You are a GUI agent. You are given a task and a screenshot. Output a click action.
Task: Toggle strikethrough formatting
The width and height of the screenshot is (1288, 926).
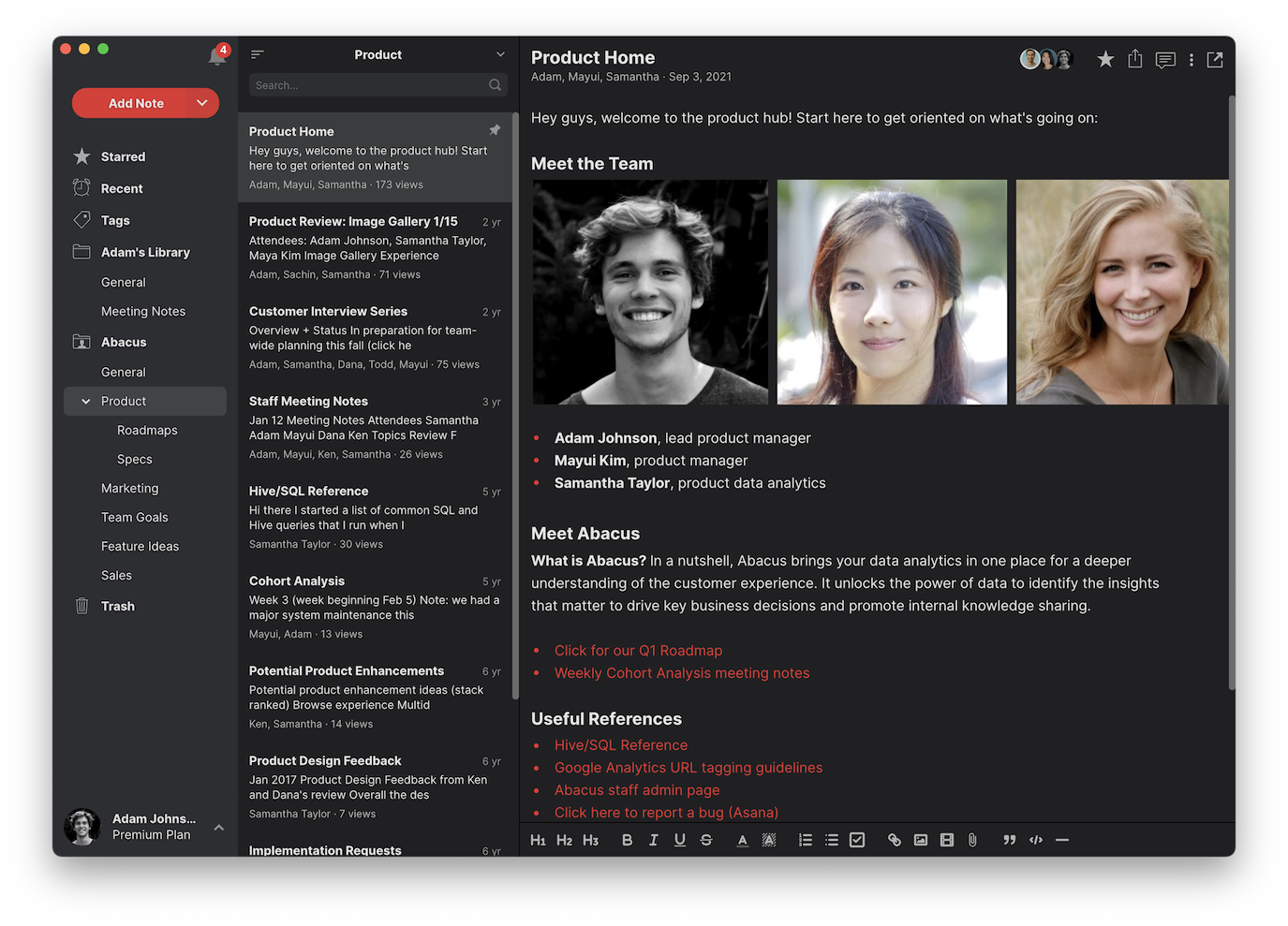[706, 840]
